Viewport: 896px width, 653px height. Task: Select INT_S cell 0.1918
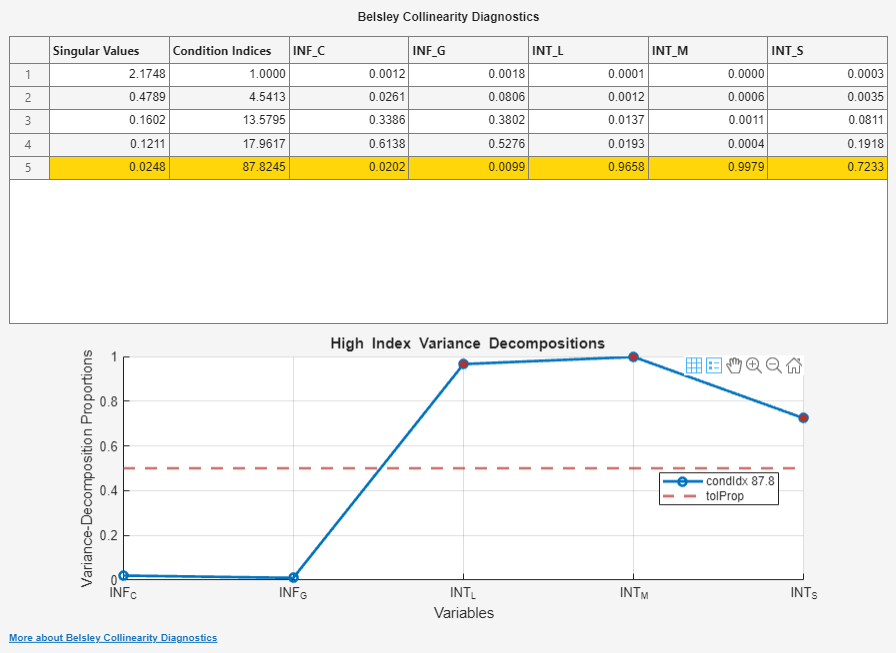click(x=827, y=145)
